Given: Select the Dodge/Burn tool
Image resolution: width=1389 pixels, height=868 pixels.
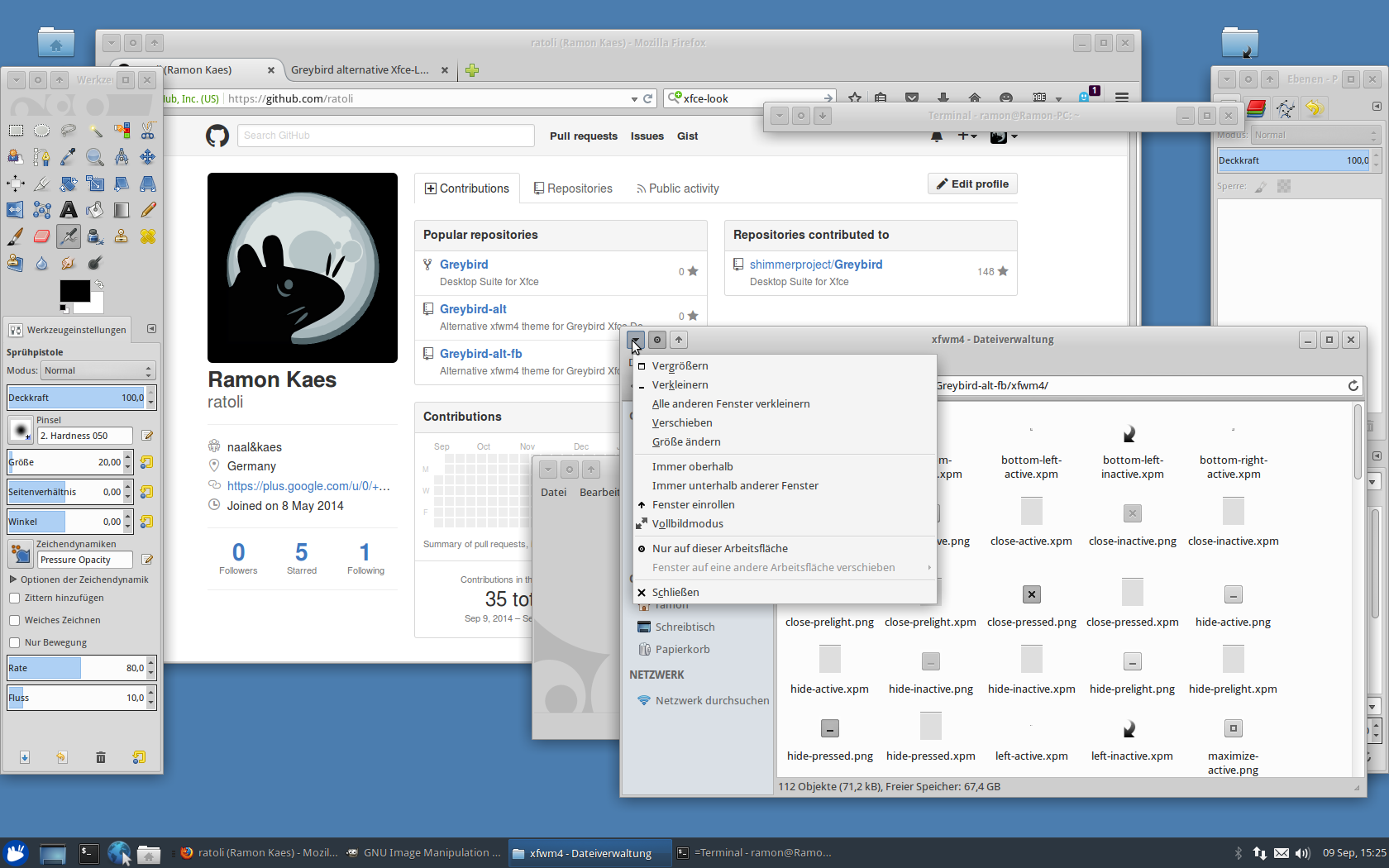Looking at the screenshot, I should (x=95, y=263).
